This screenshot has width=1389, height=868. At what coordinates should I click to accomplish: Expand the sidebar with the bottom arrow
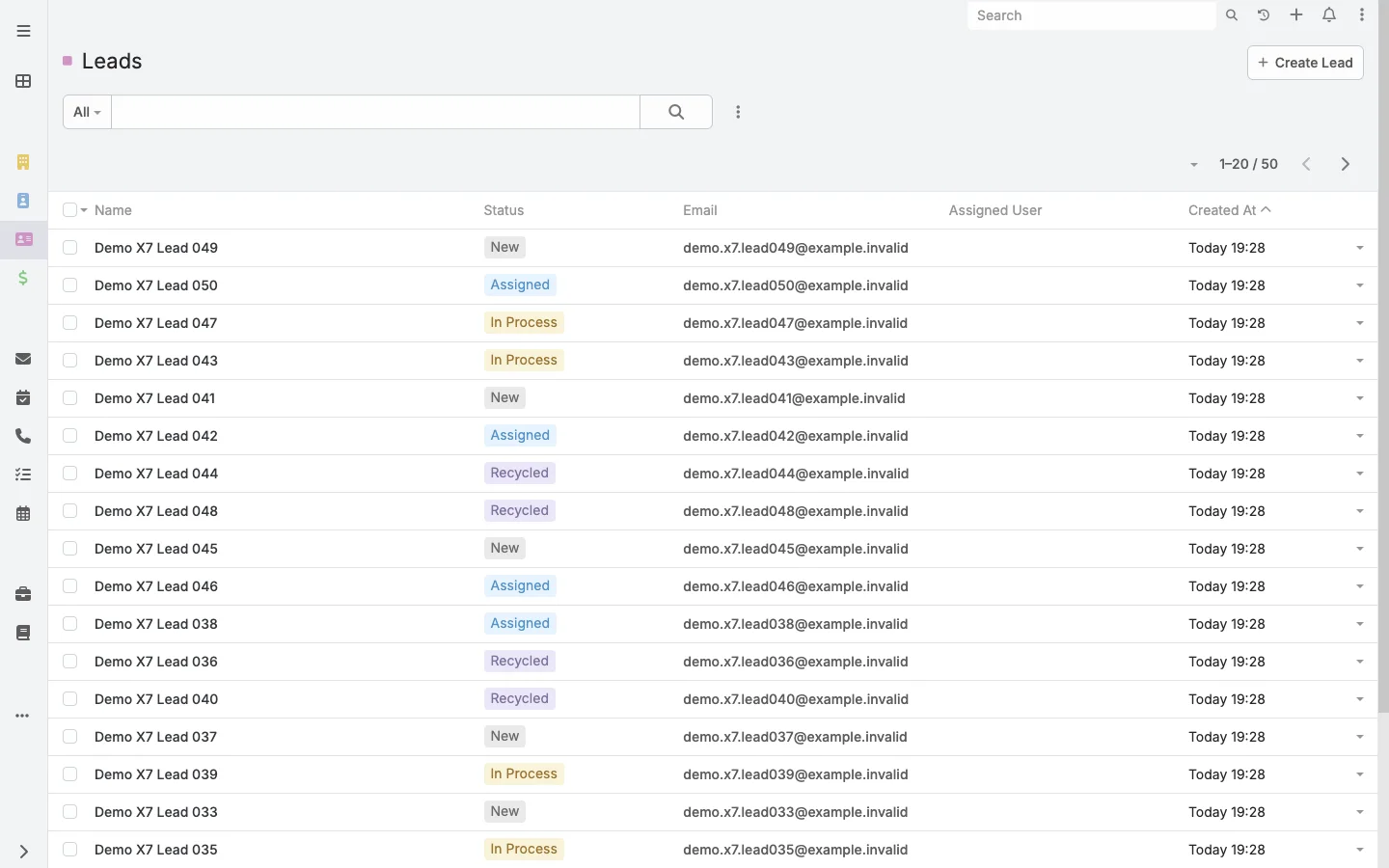23,852
